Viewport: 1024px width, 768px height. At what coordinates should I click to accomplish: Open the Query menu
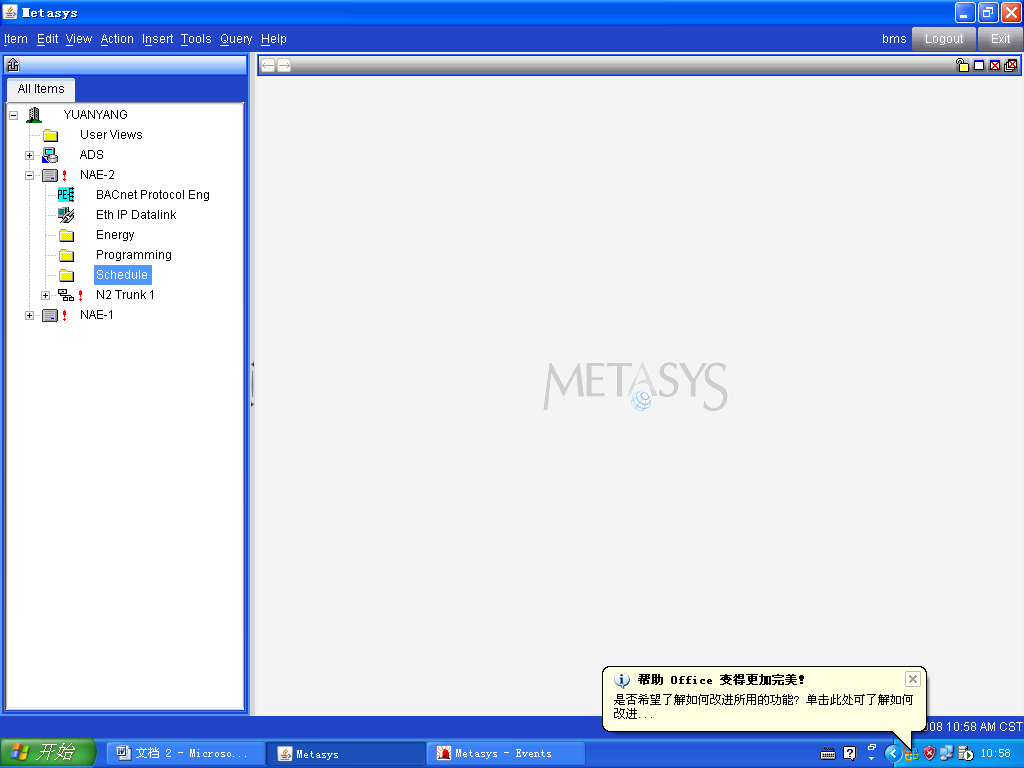coord(236,39)
